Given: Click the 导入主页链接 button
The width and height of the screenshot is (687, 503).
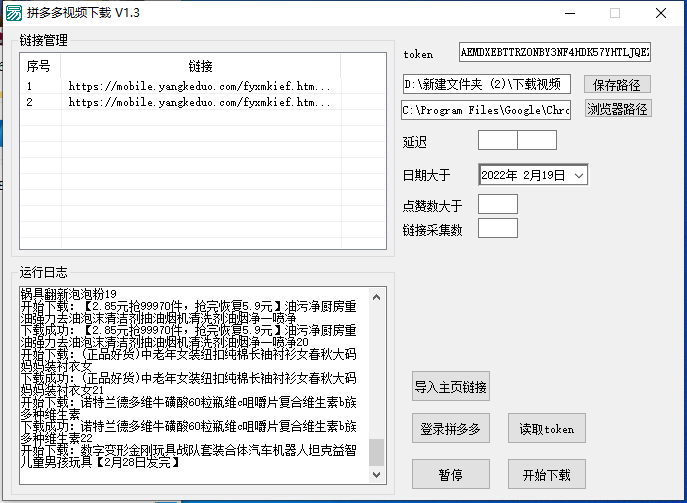Looking at the screenshot, I should click(451, 386).
